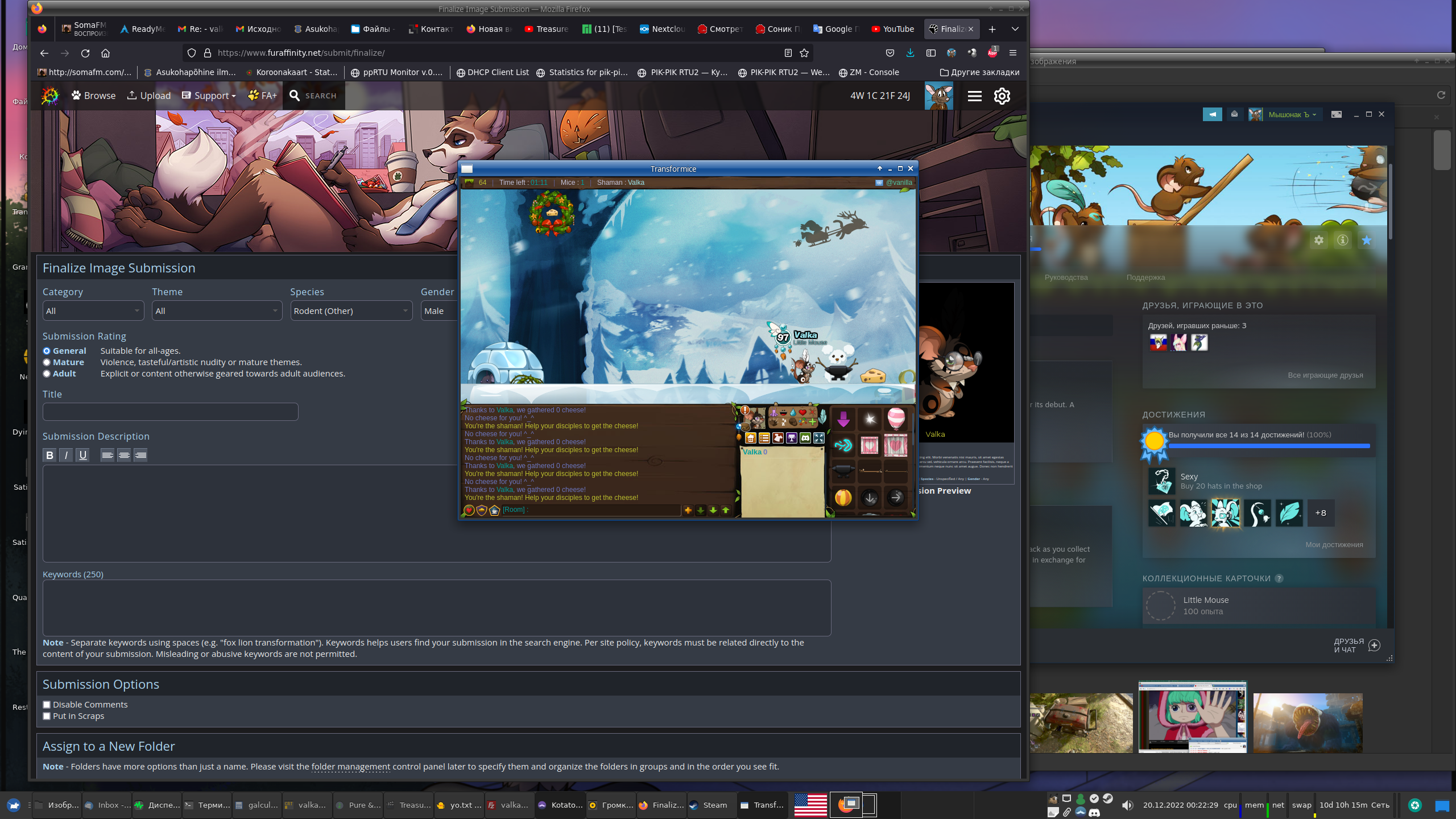Click the orange plus chat button

point(688,510)
